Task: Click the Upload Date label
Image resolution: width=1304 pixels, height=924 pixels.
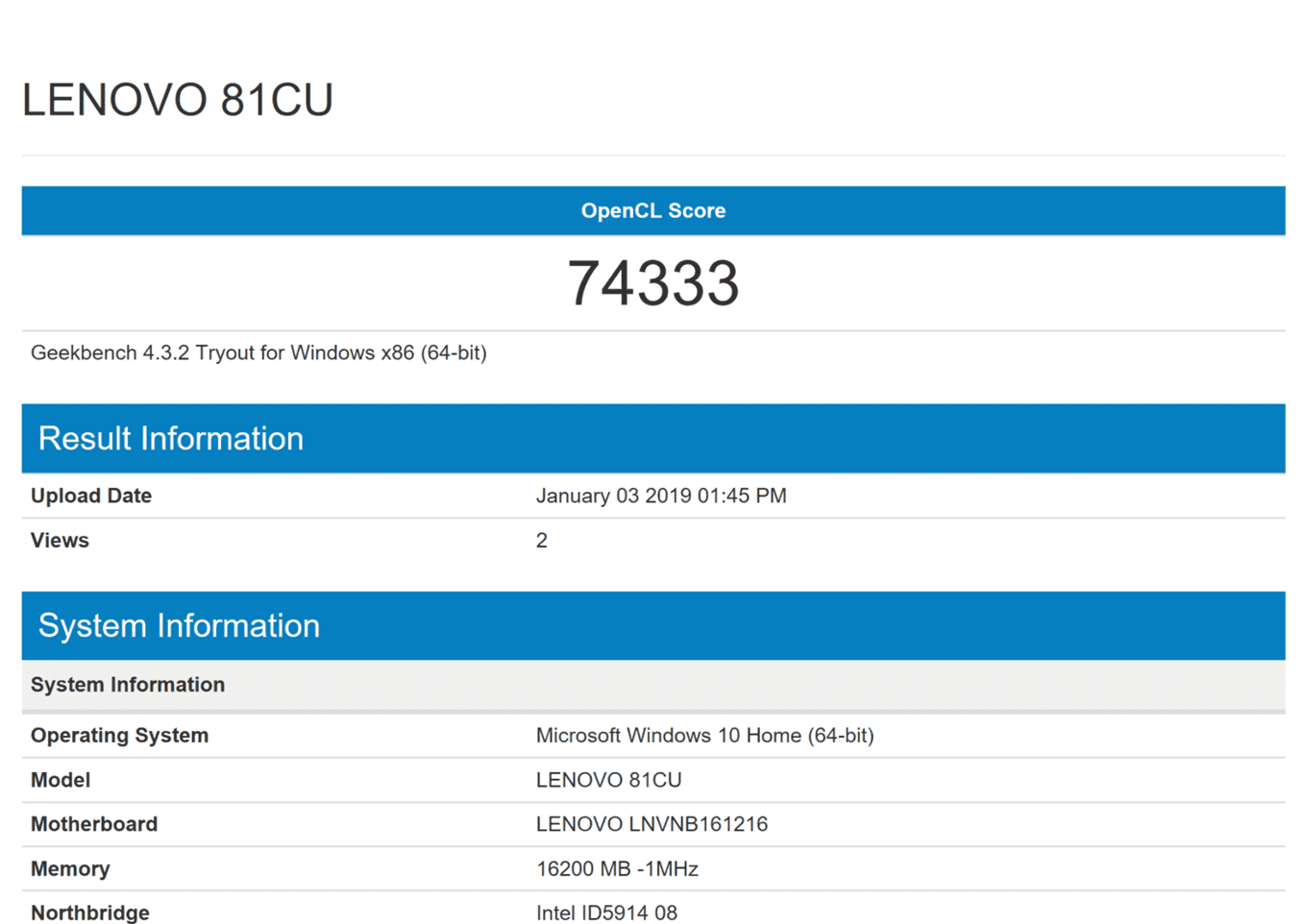Action: point(91,496)
